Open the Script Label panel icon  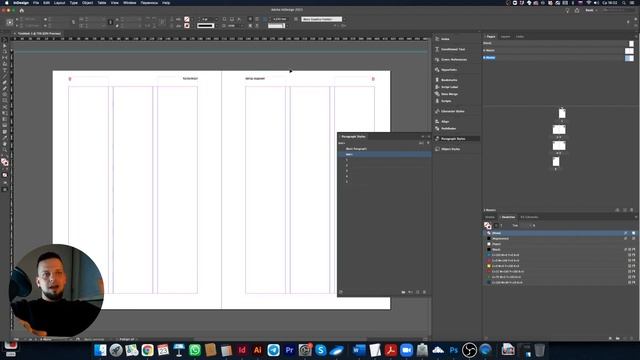[437, 87]
